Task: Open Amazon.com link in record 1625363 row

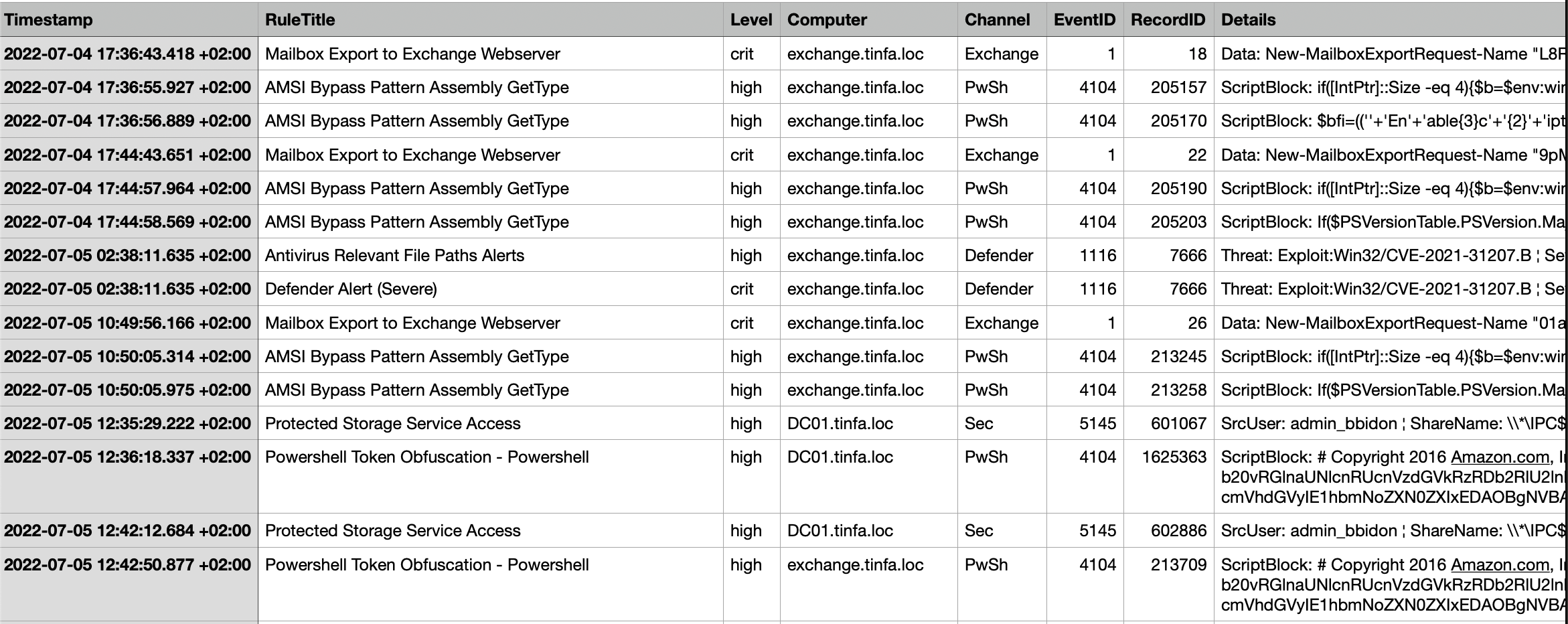Action: [x=1500, y=457]
